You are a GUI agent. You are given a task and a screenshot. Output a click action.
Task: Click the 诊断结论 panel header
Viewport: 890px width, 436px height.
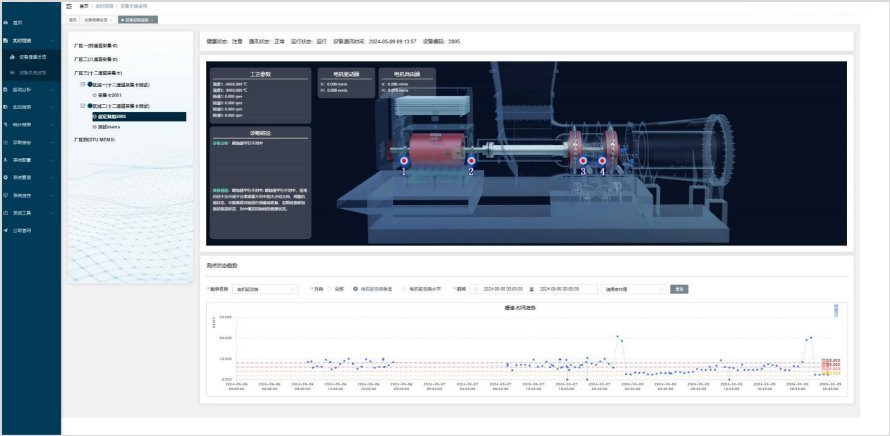[261, 133]
